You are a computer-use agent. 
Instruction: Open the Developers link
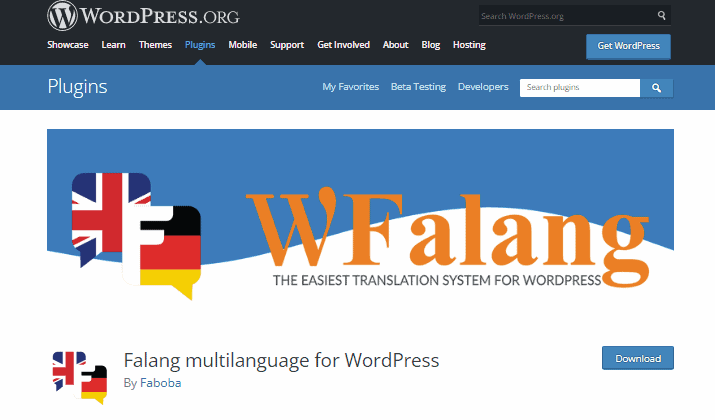tap(483, 87)
